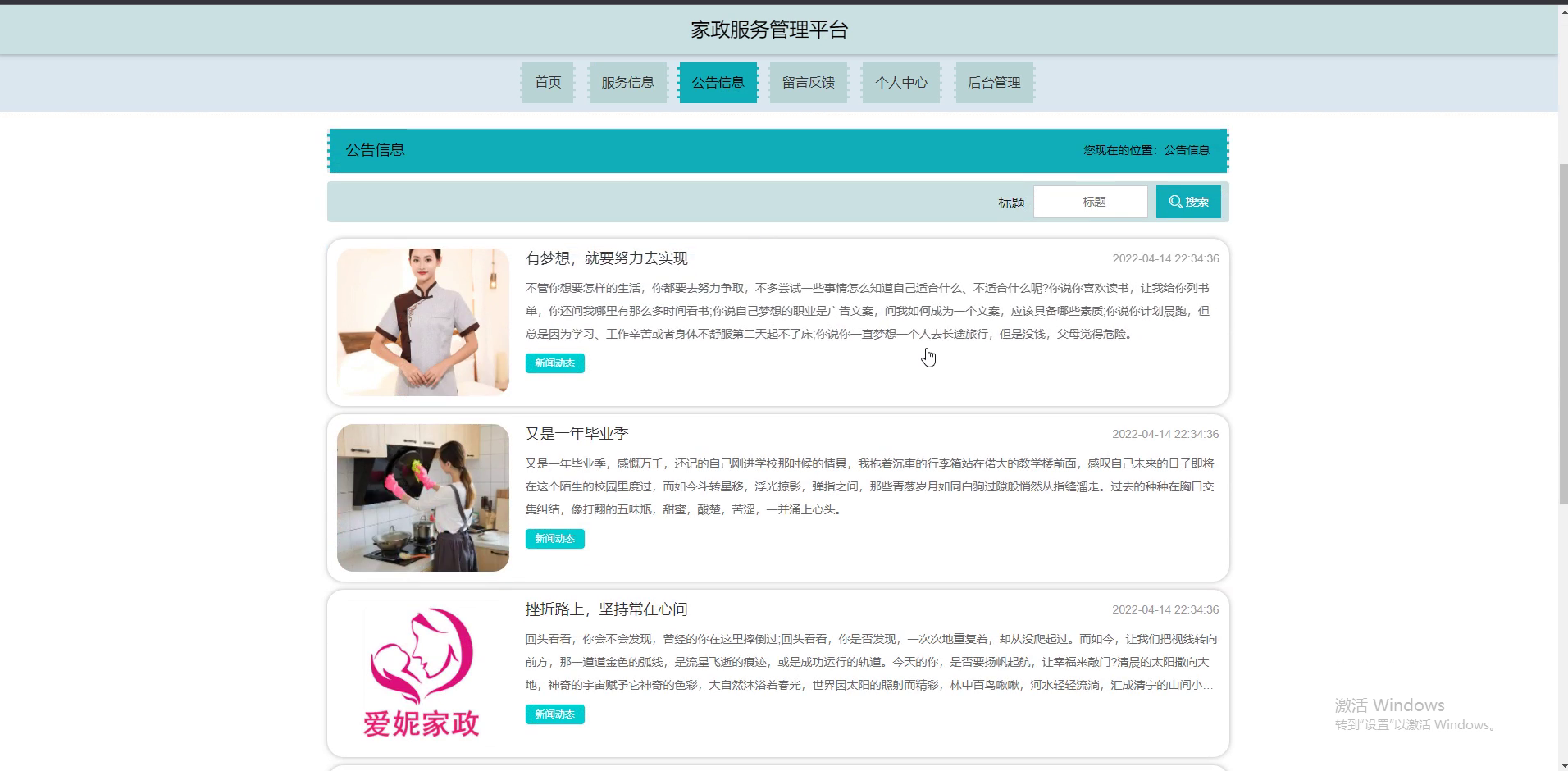Open the article 挫折路上，坚持常在心间
The height and width of the screenshot is (771, 1568).
click(x=606, y=609)
